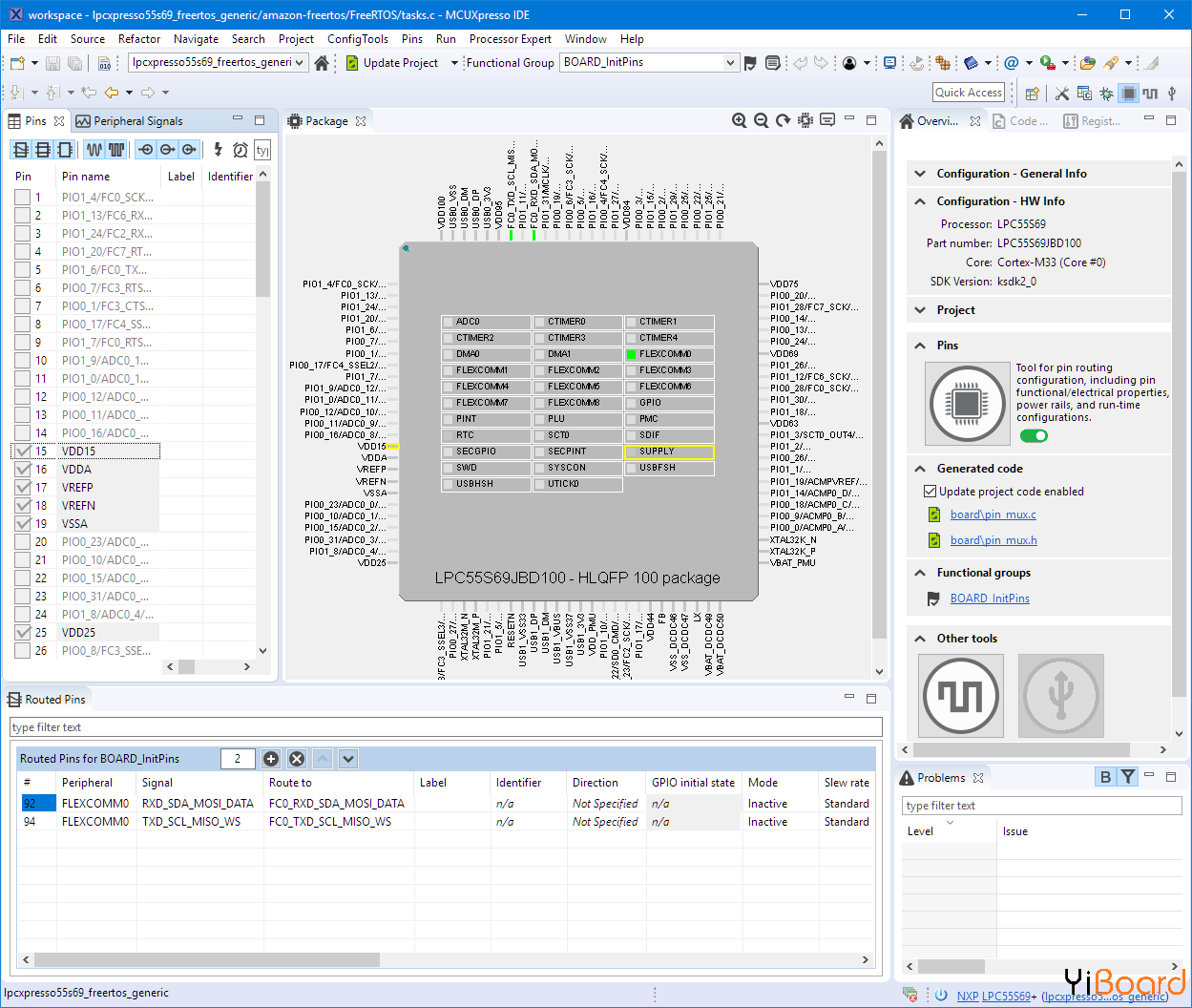Check the PIO1_4/FC0_SCK pin 1 checkbox
The image size is (1192, 1008).
[x=23, y=197]
